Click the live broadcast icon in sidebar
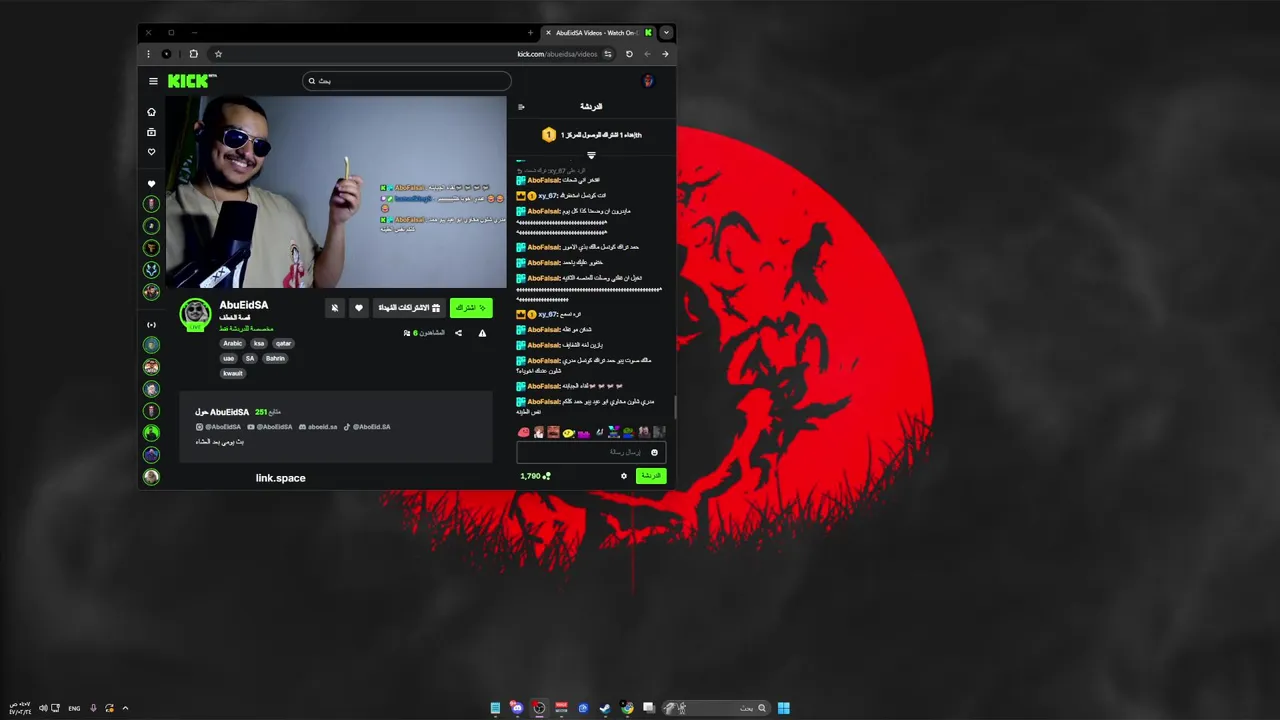The image size is (1280, 720). [152, 325]
